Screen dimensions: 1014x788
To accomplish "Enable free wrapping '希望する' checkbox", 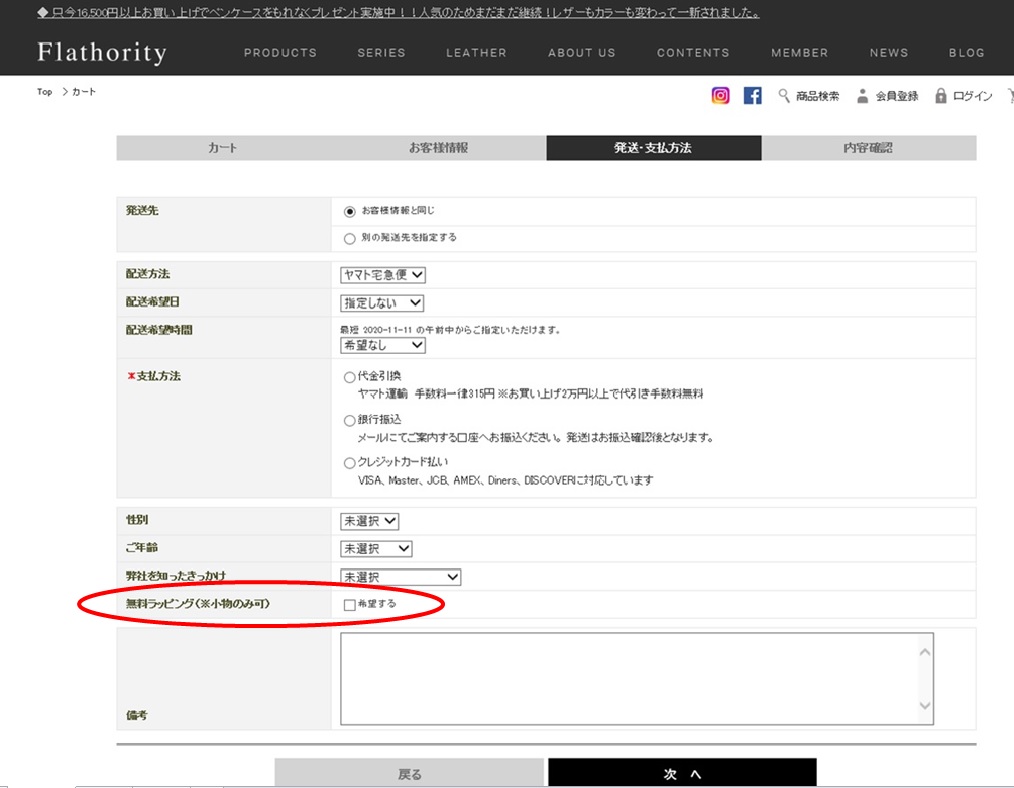I will click(x=349, y=605).
